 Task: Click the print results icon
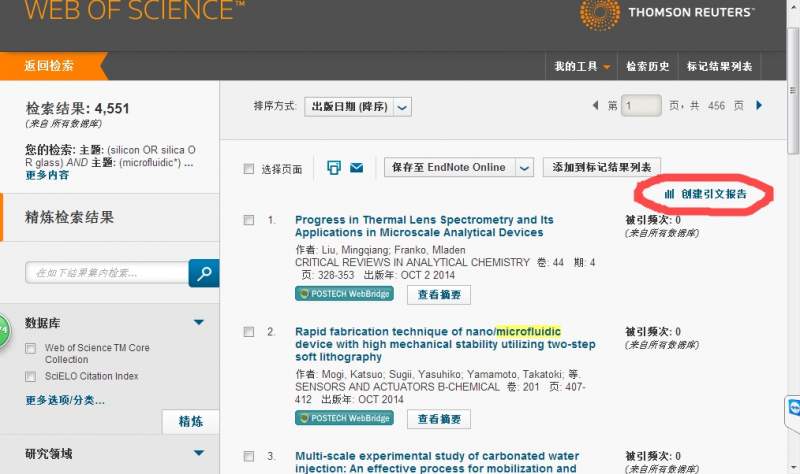point(334,167)
